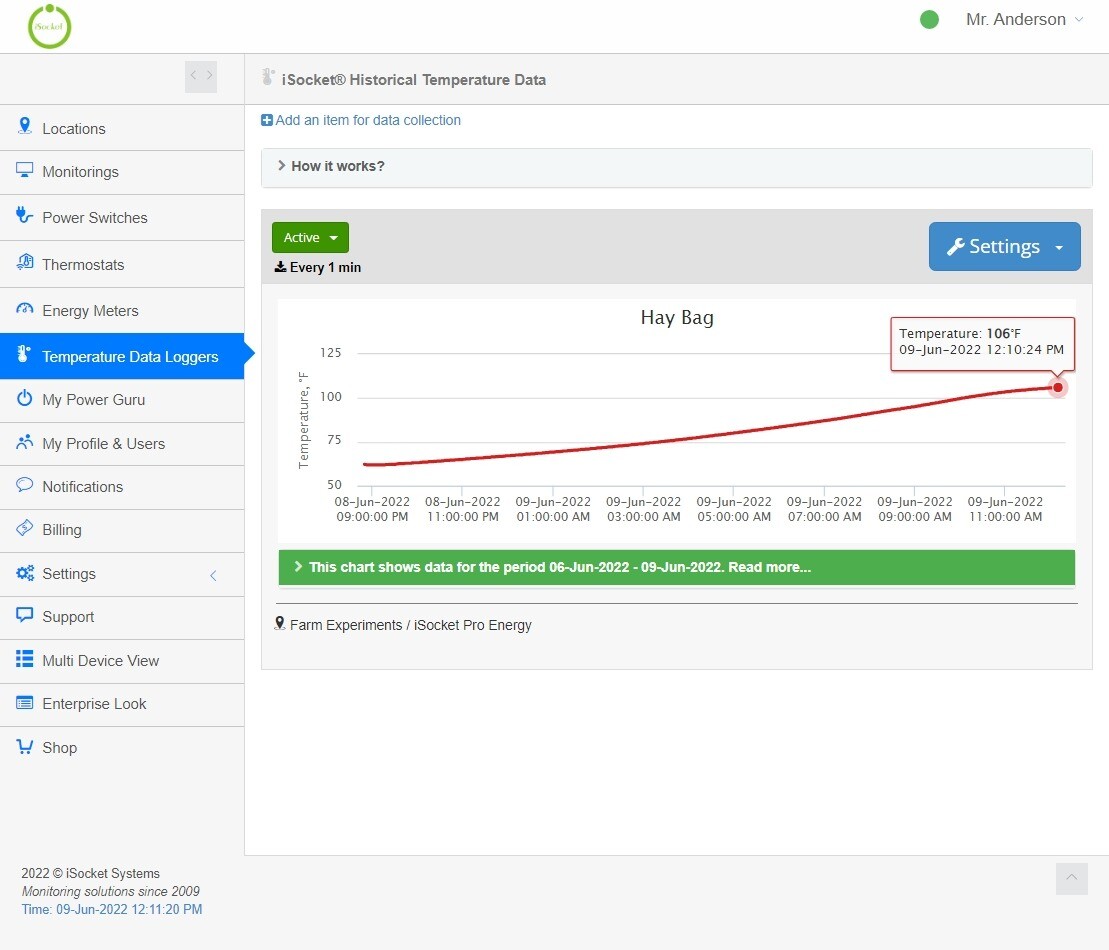1109x950 pixels.
Task: Click the Every 1 min interval text
Action: 325,267
